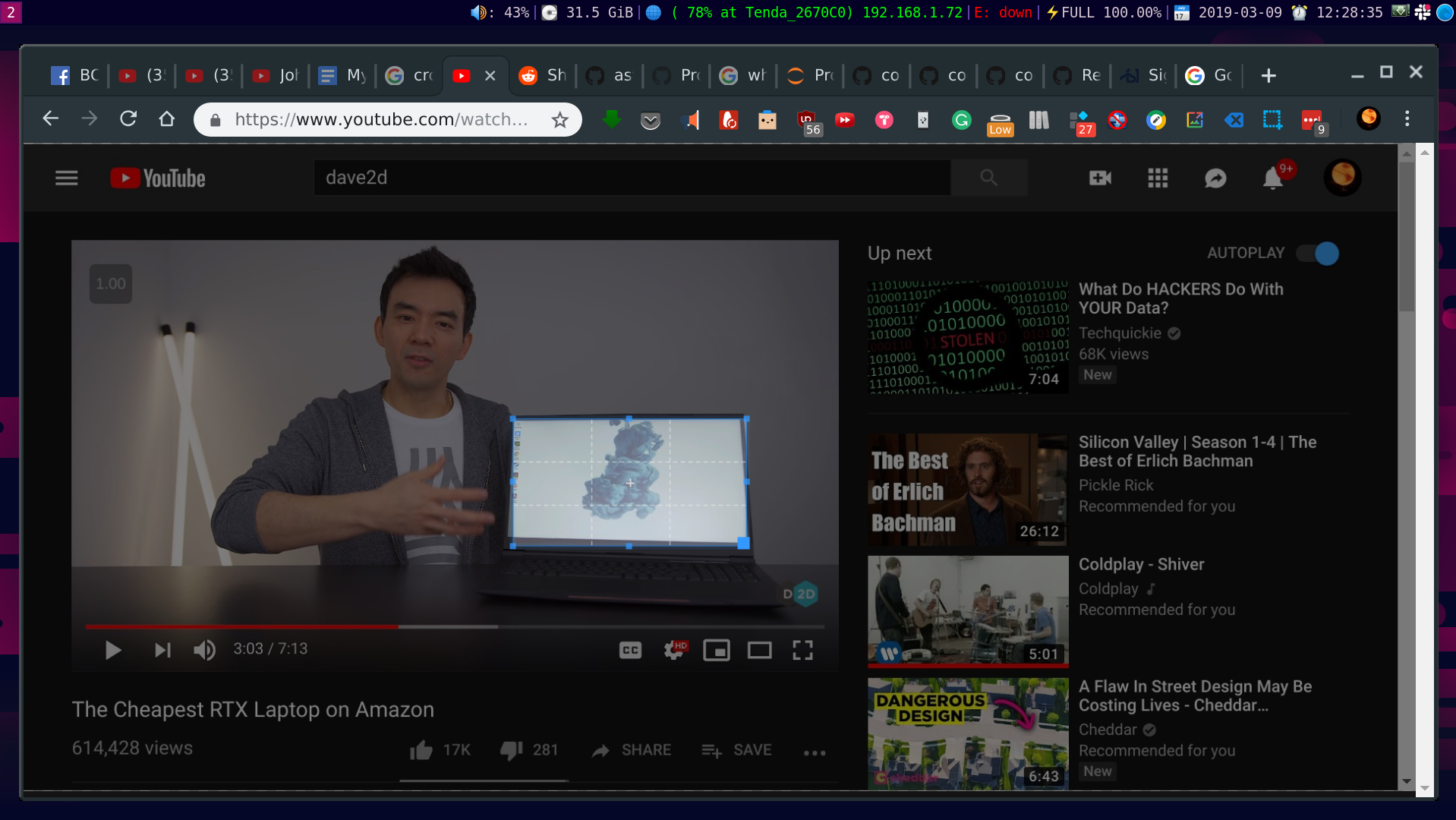This screenshot has width=1456, height=820.
Task: Click the YouTube search magnifier button
Action: 988,178
